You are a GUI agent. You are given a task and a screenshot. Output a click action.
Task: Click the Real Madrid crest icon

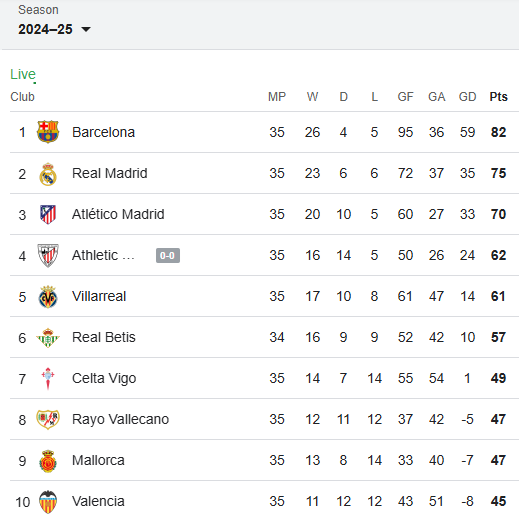click(x=48, y=174)
